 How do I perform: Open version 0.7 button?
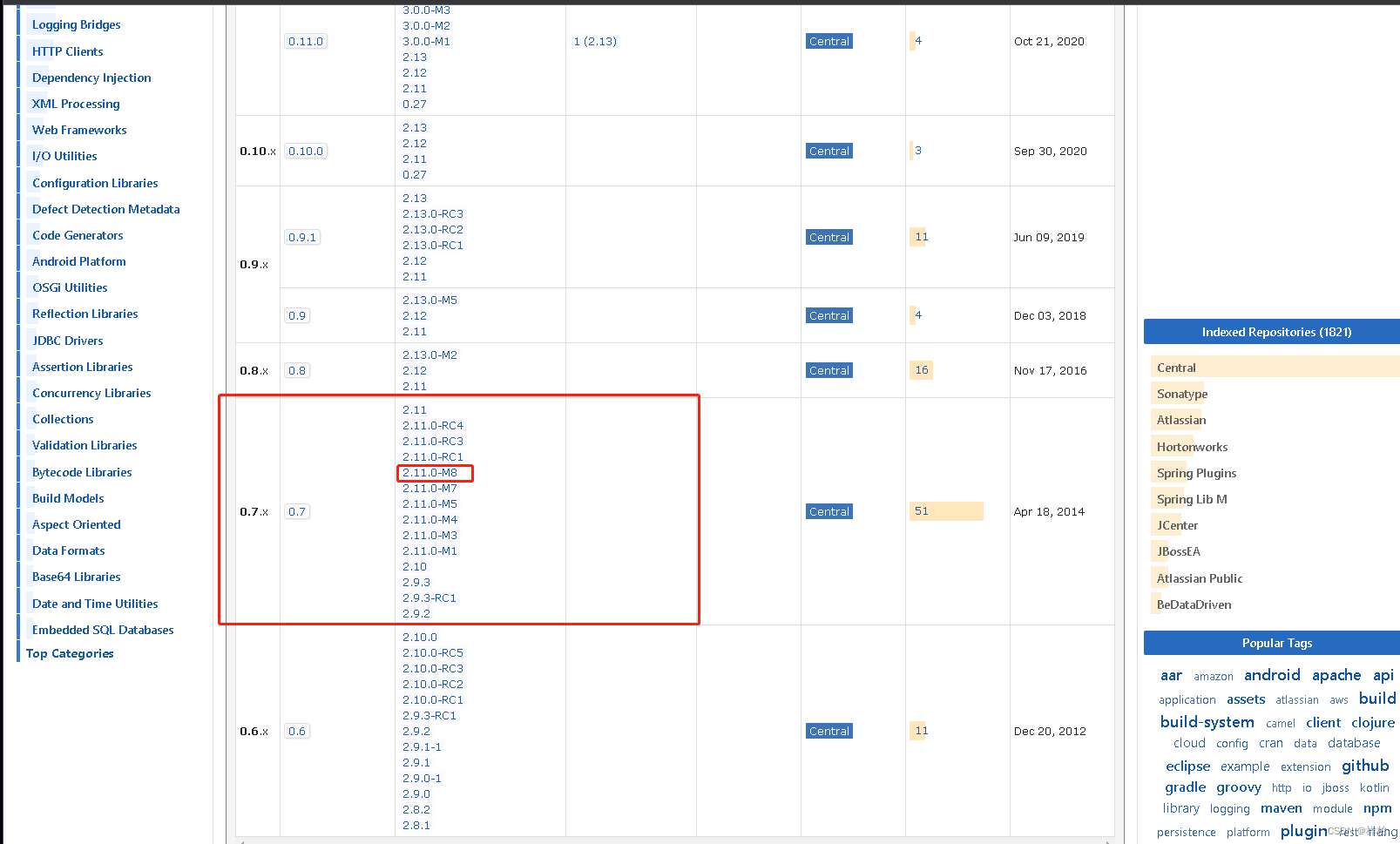point(297,511)
